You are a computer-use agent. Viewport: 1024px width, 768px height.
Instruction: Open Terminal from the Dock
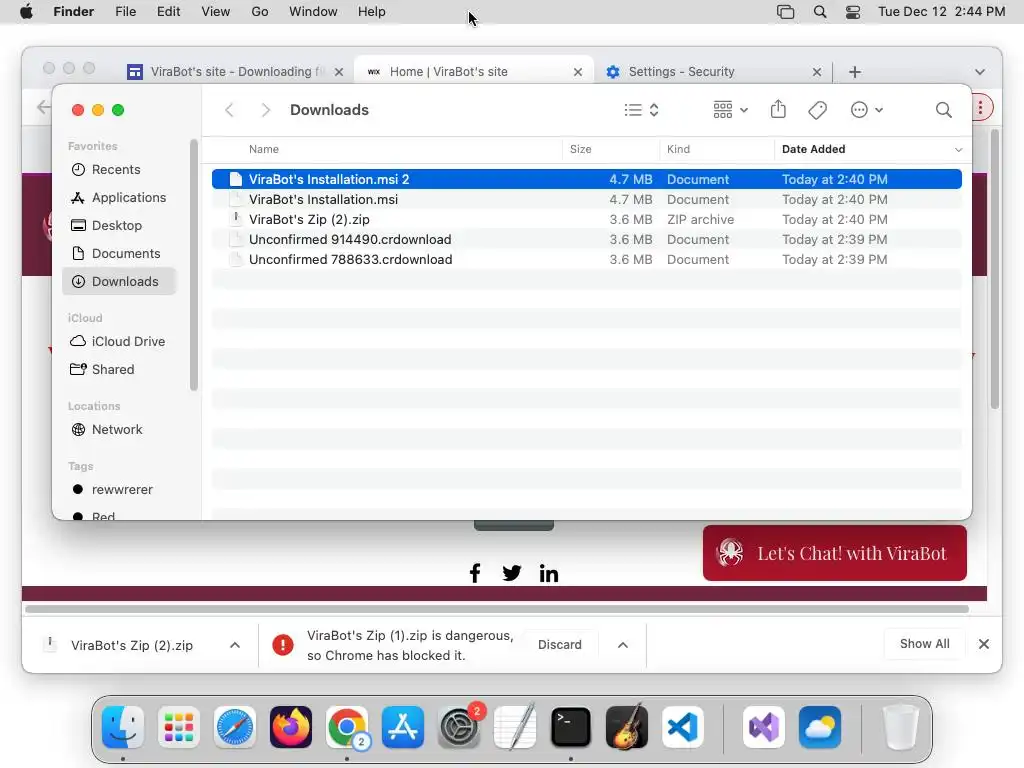(571, 727)
